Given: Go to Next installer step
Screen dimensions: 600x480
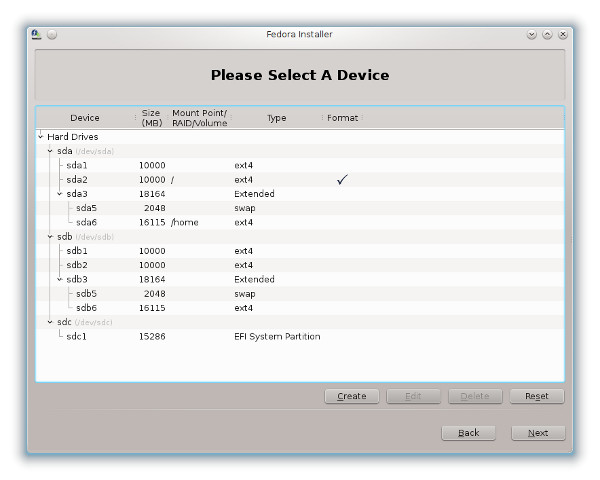Looking at the screenshot, I should pos(538,433).
